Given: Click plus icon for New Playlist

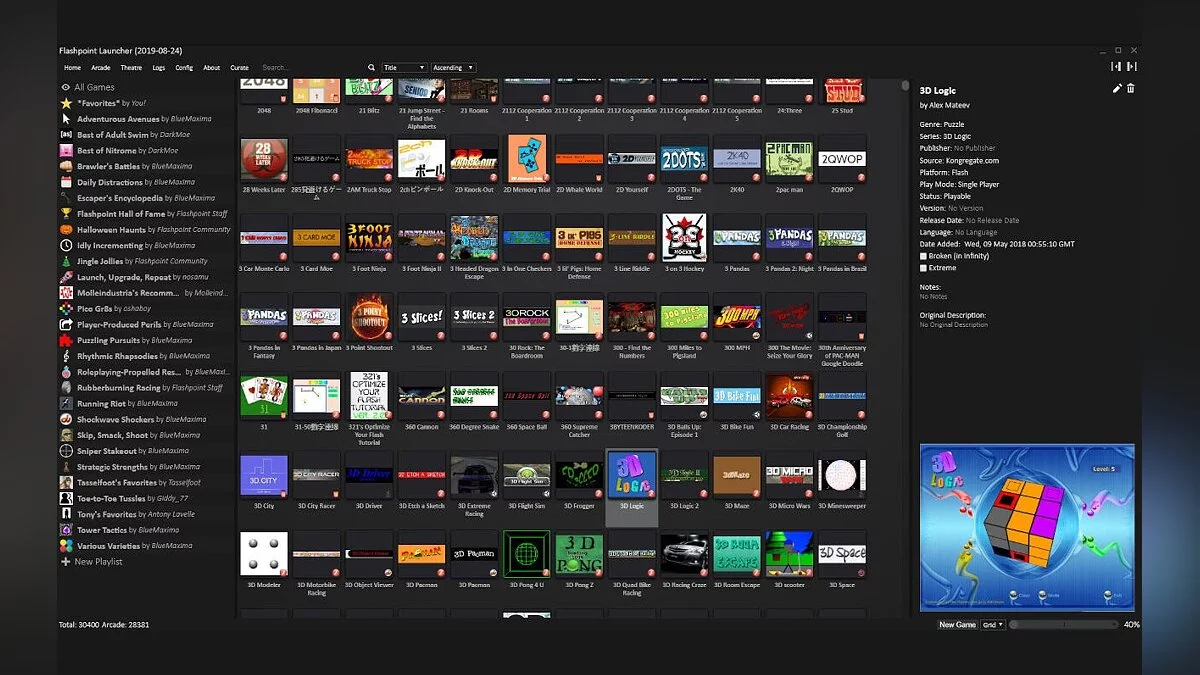Looking at the screenshot, I should pyautogui.click(x=66, y=562).
